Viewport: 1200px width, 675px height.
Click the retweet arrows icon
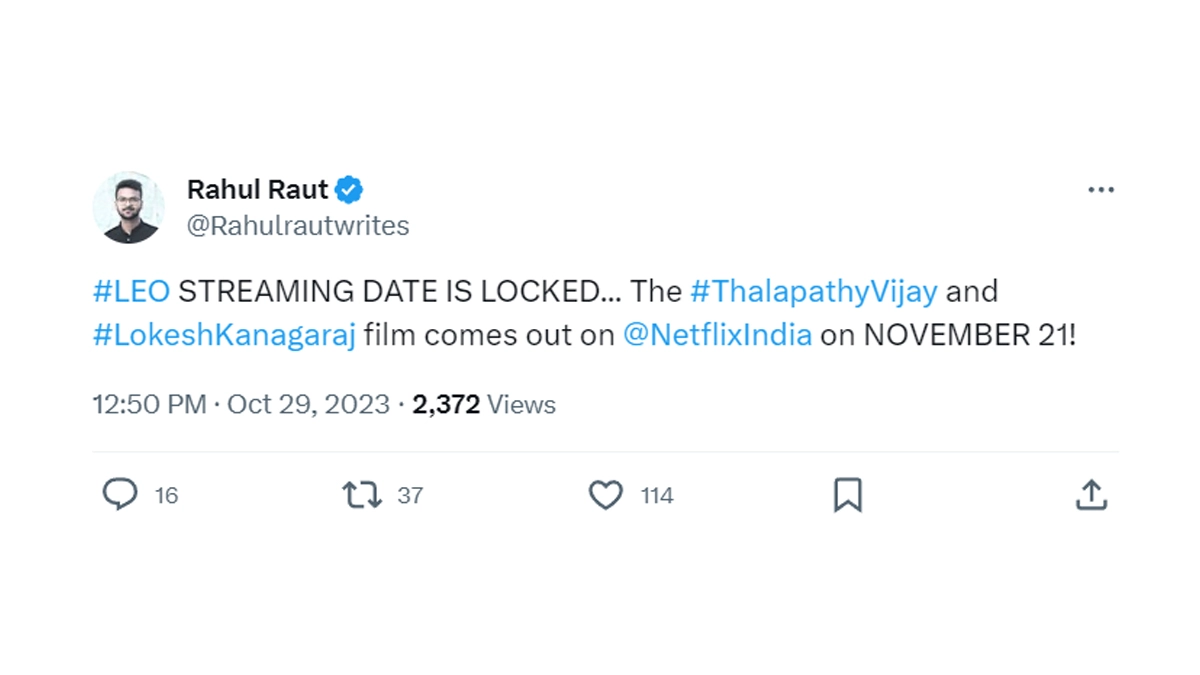click(x=362, y=494)
